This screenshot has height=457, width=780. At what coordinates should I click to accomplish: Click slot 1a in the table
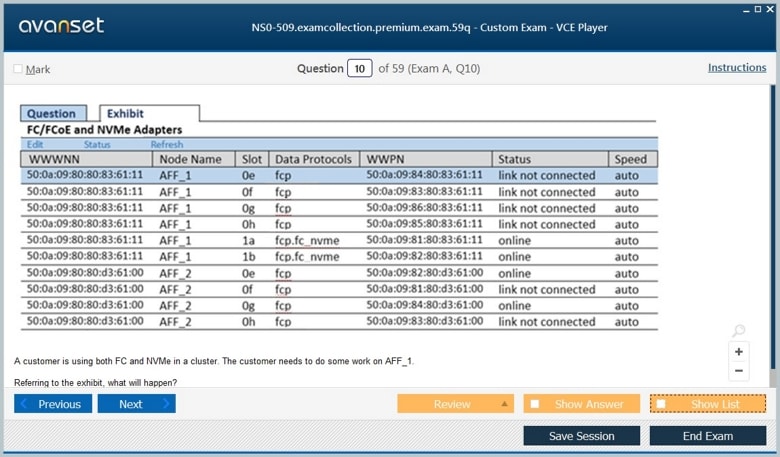tap(248, 241)
